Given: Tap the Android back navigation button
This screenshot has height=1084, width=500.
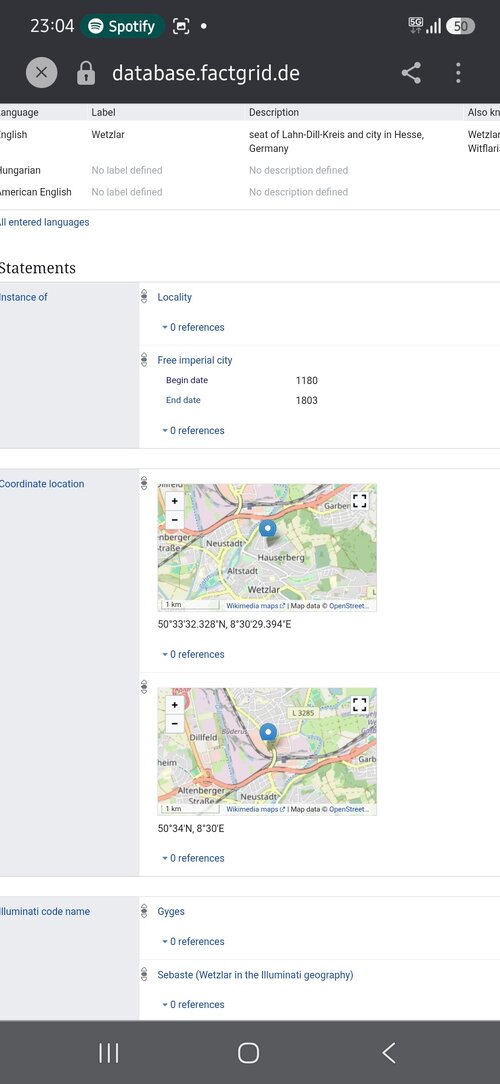Looking at the screenshot, I should [x=389, y=1053].
